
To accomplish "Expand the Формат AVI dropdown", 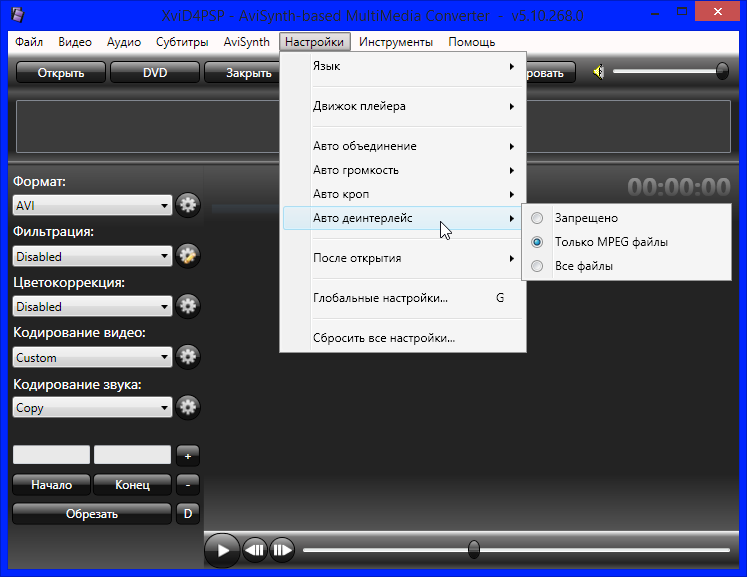I will pos(93,206).
